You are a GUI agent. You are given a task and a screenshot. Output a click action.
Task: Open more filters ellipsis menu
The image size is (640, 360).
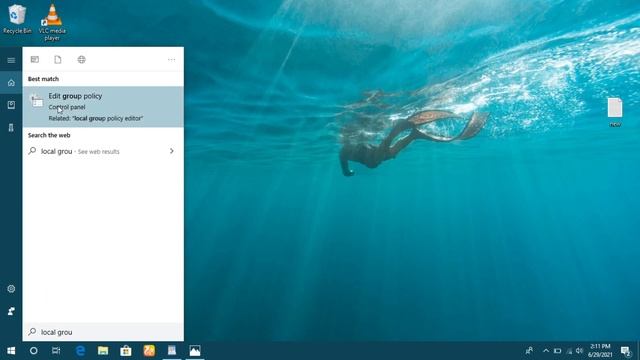(x=171, y=60)
